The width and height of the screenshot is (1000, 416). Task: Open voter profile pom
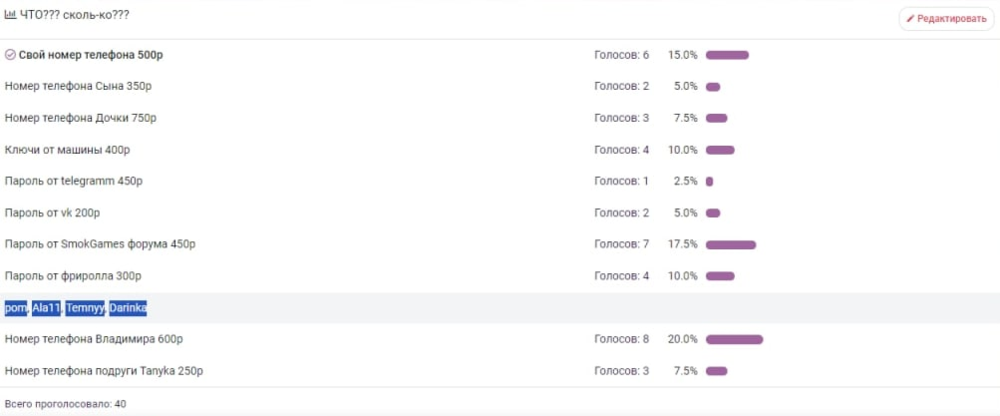click(x=15, y=309)
